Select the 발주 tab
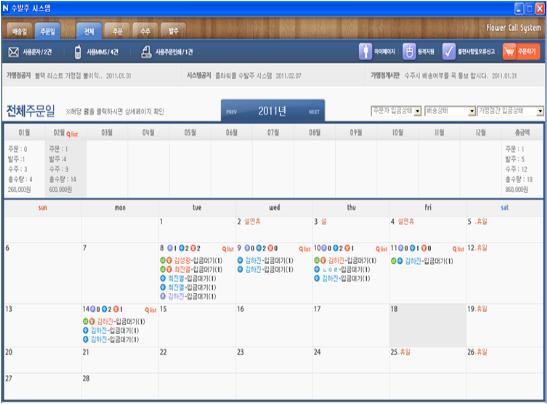 pos(173,31)
